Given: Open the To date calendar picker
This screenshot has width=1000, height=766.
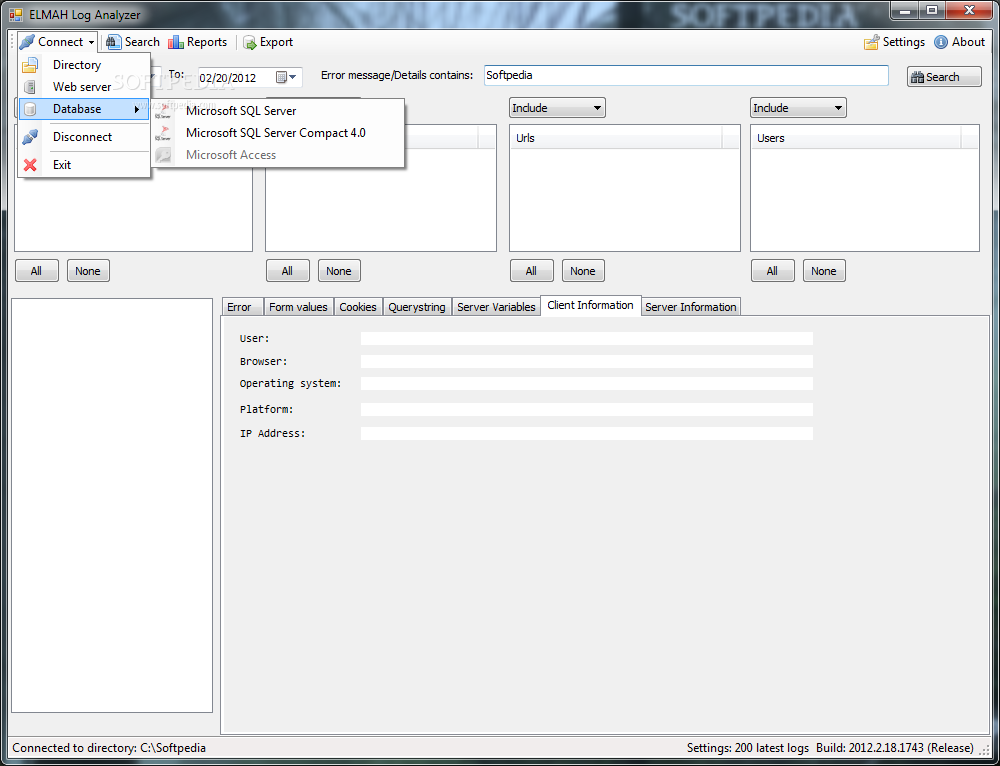Looking at the screenshot, I should tap(286, 77).
